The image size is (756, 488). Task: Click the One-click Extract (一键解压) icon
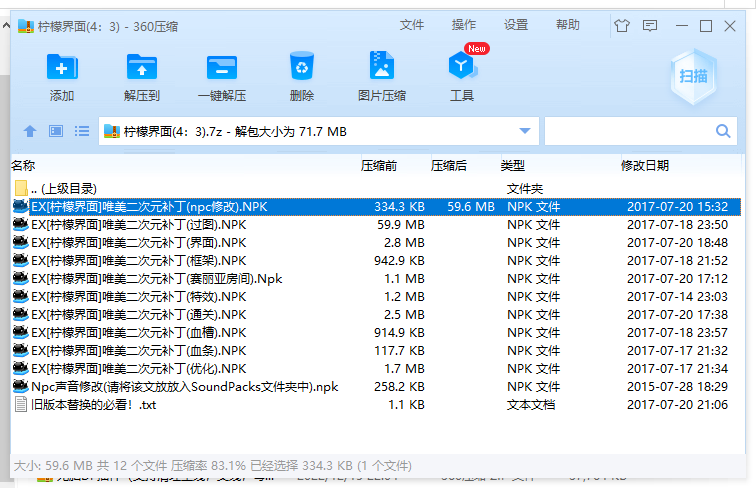click(221, 68)
